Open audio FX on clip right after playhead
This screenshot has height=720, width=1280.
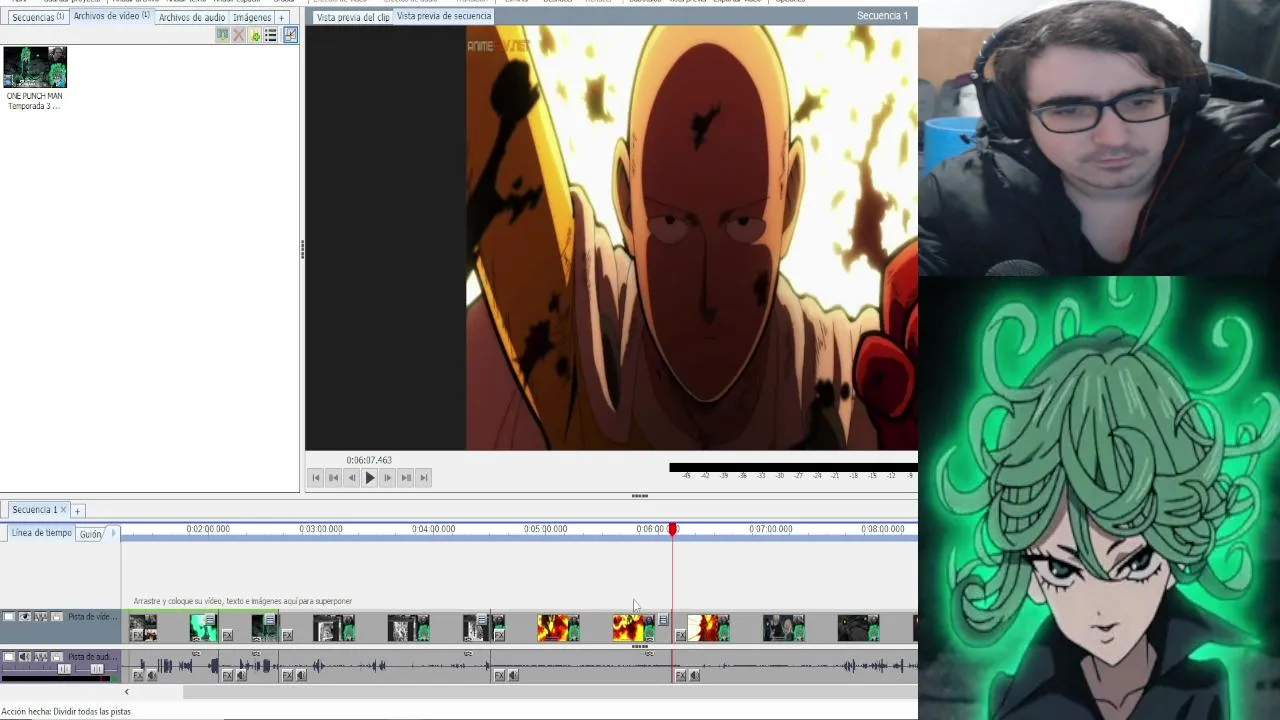point(680,675)
